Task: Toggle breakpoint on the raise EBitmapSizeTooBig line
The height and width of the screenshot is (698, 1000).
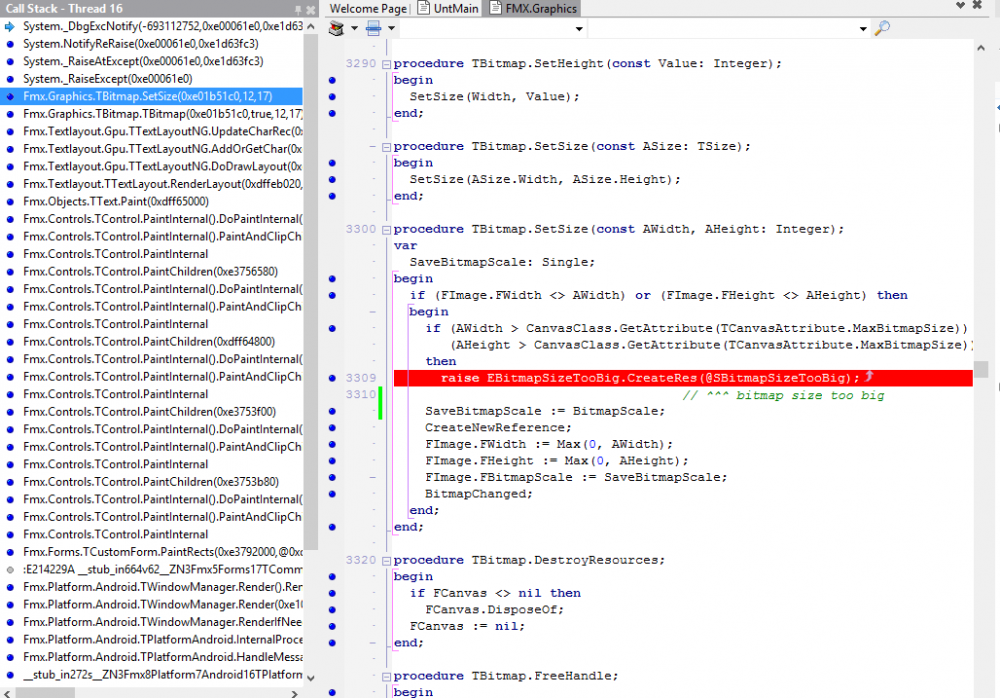Action: click(332, 378)
